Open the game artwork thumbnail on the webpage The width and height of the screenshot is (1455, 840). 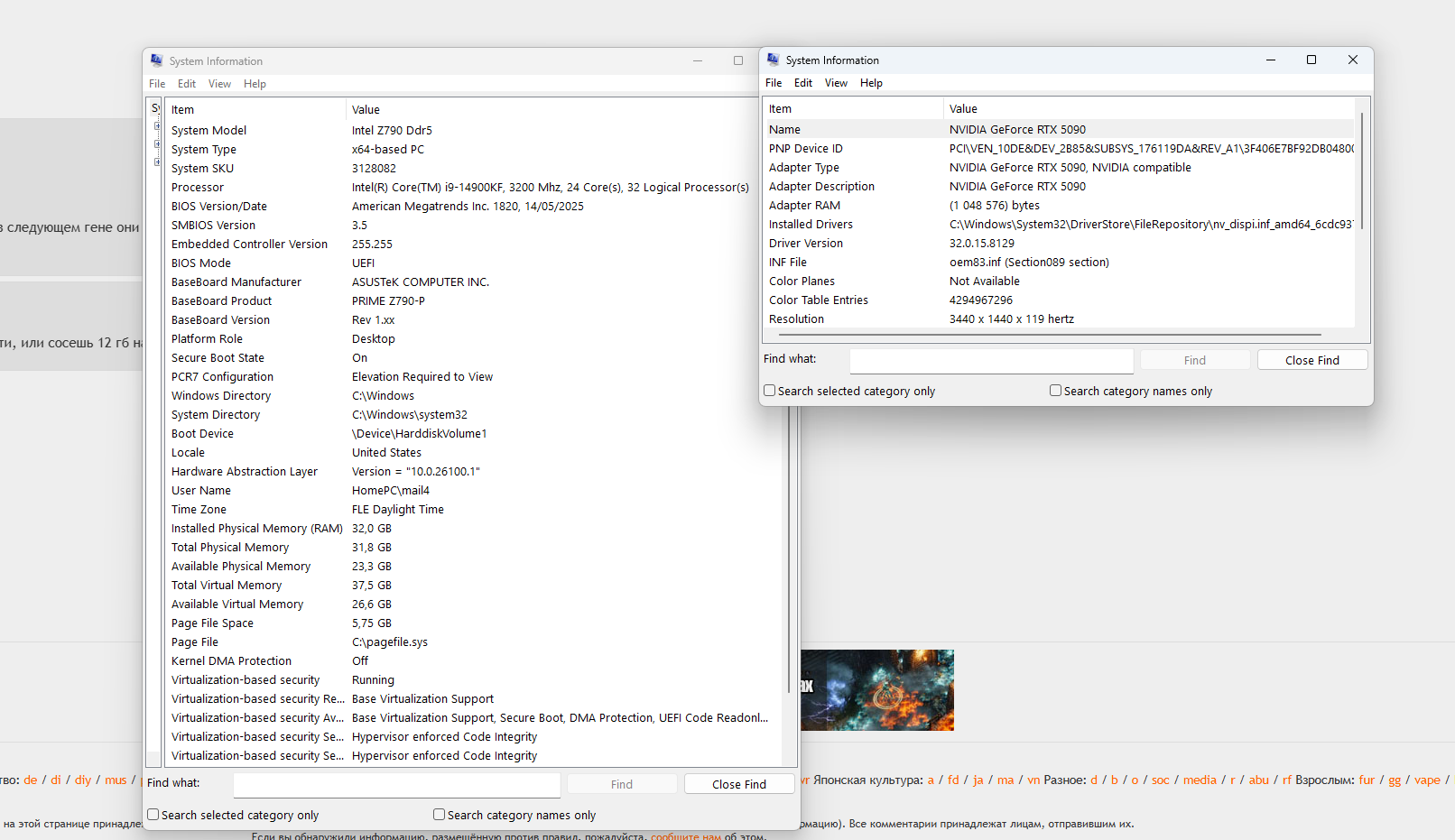(876, 690)
